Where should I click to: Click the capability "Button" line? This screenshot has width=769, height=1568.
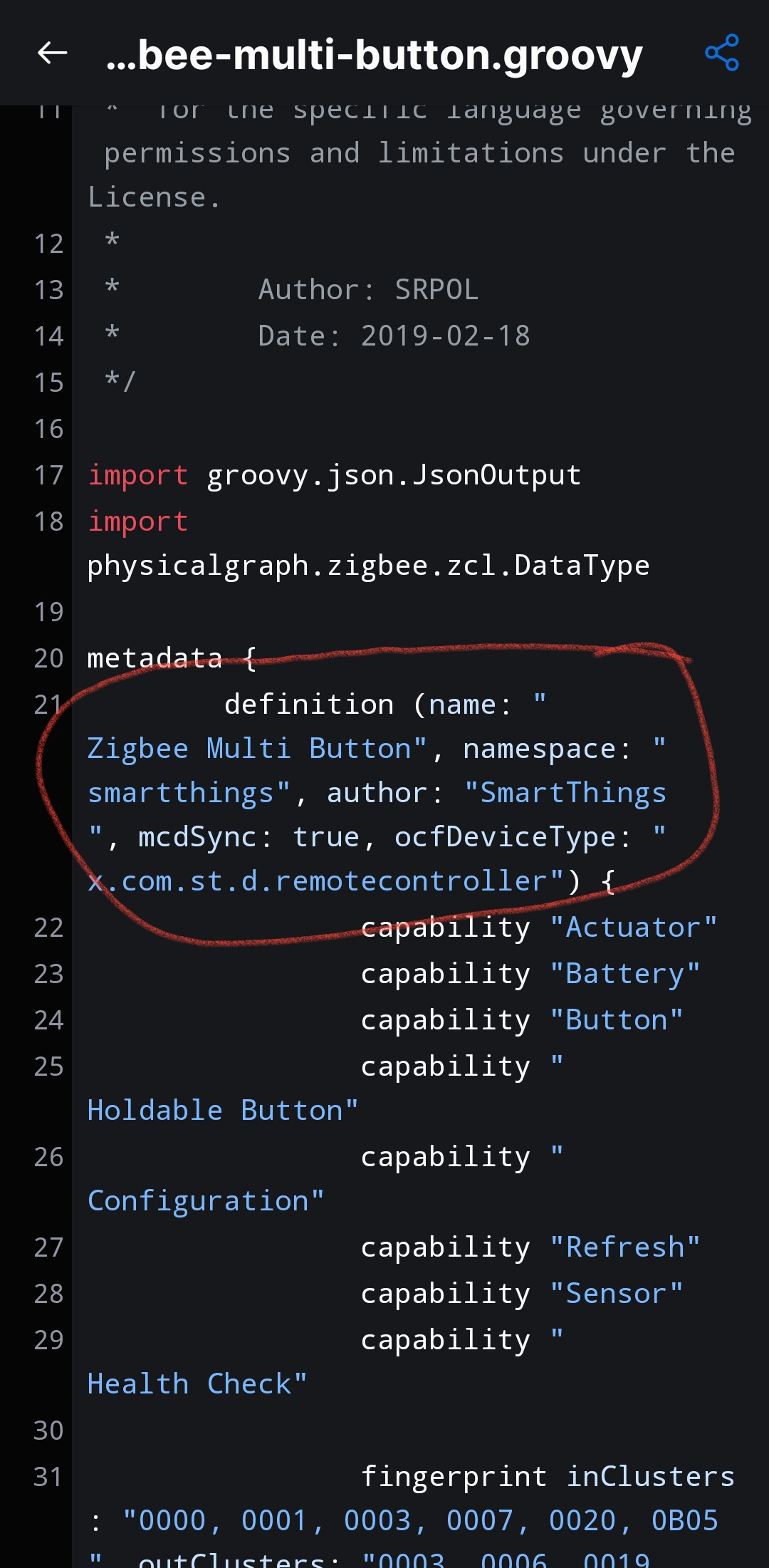(522, 1020)
